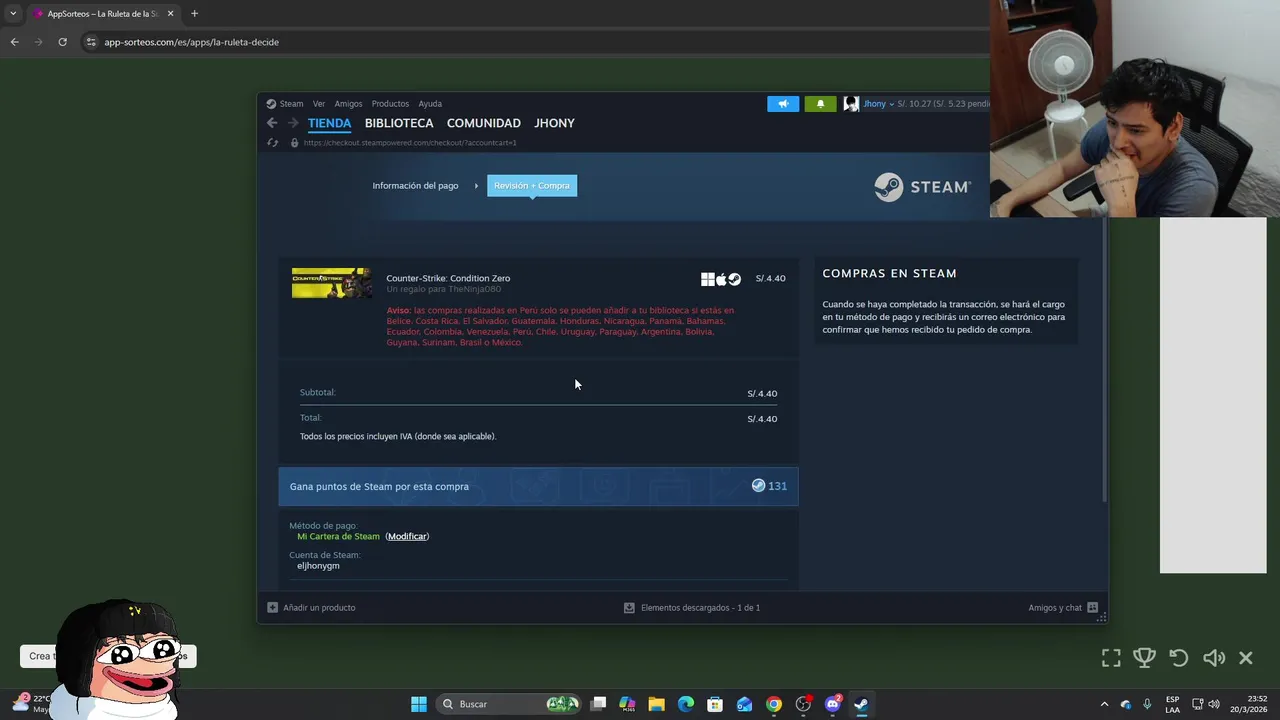Click Gana puntos de Steam banner
Image resolution: width=1280 pixels, height=720 pixels.
tap(538, 486)
